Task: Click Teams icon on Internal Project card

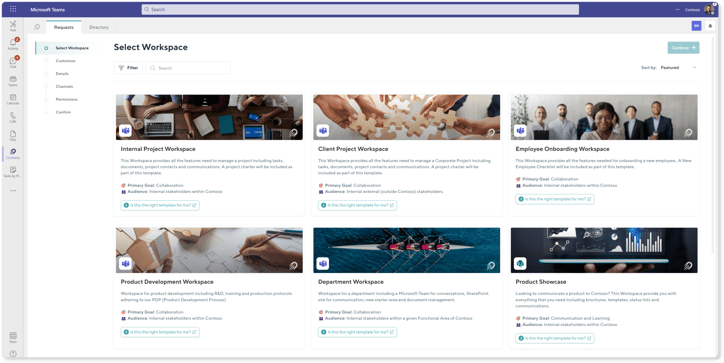Action: point(125,131)
